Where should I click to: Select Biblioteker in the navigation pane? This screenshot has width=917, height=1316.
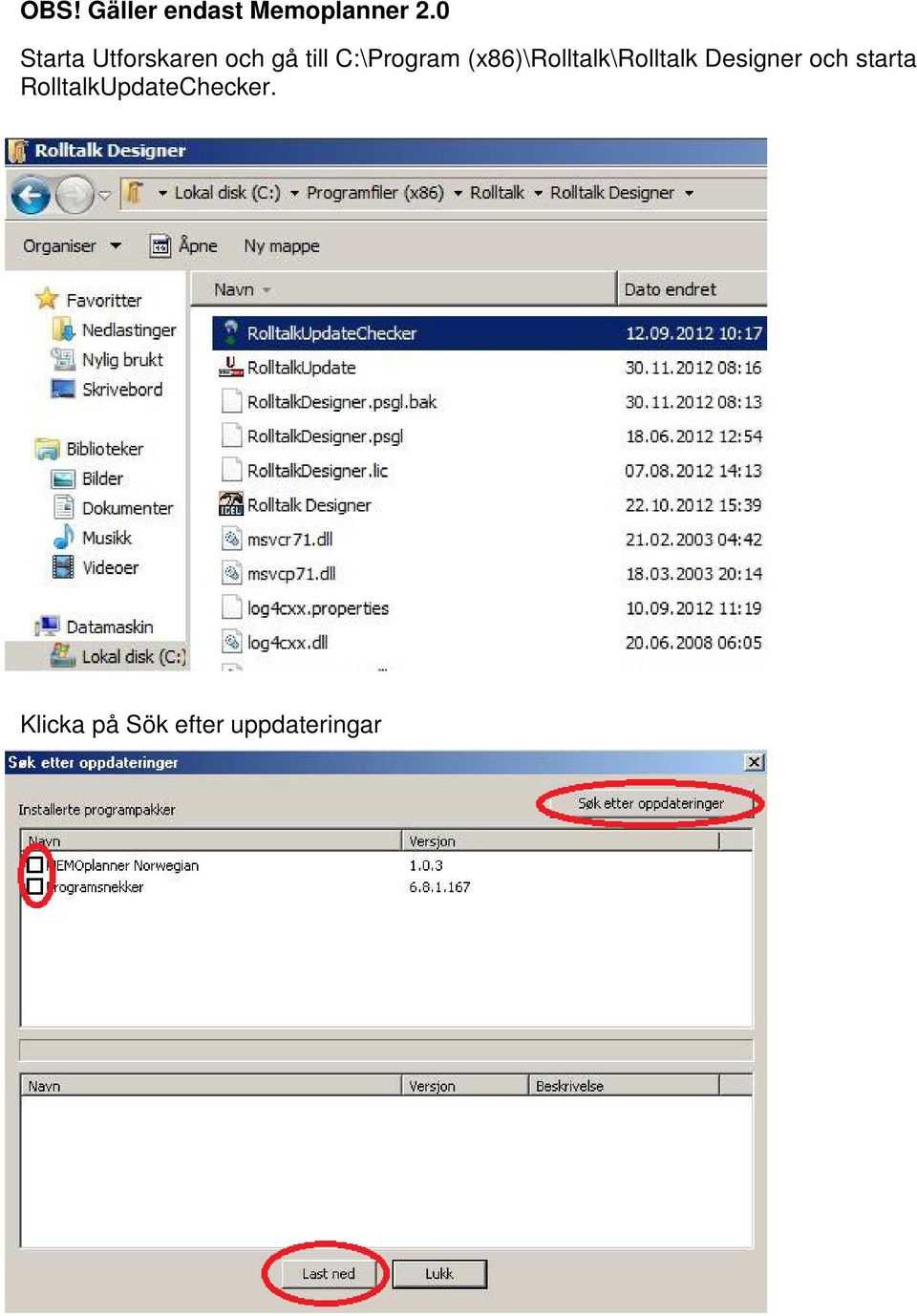(x=104, y=449)
